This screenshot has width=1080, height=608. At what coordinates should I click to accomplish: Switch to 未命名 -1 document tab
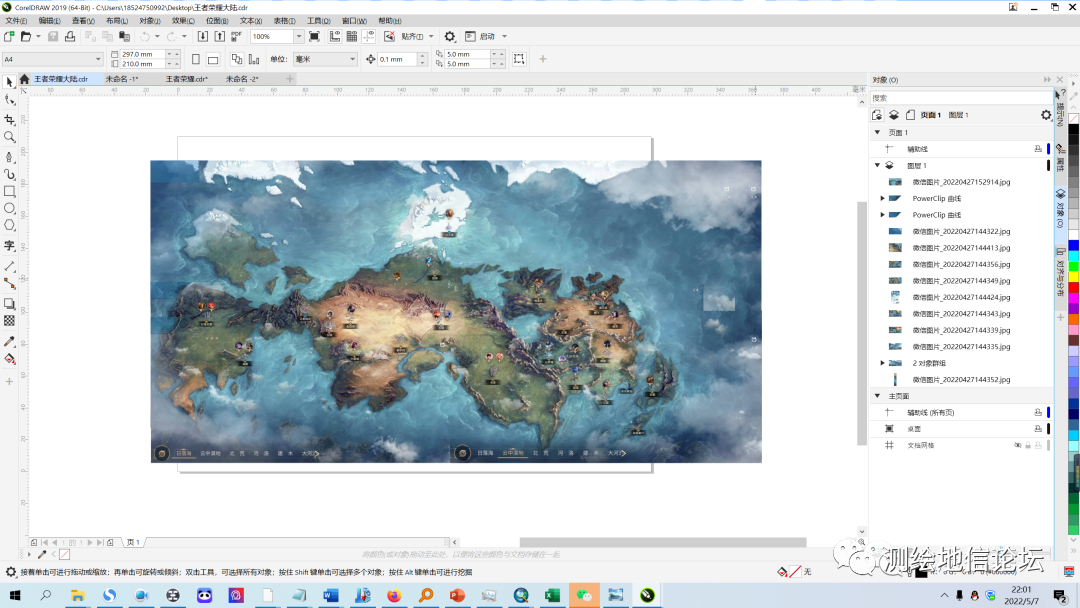(x=122, y=79)
